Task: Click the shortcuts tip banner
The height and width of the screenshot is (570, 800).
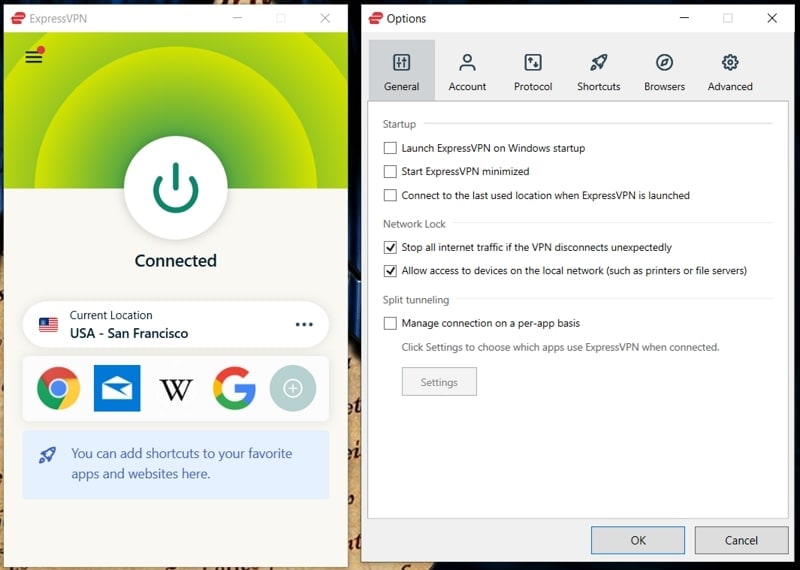Action: click(x=176, y=464)
